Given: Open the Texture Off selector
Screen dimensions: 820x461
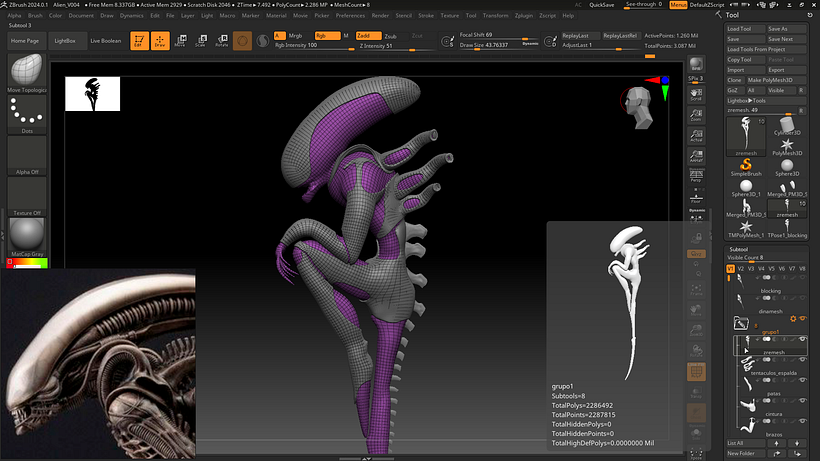Looking at the screenshot, I should click(27, 196).
